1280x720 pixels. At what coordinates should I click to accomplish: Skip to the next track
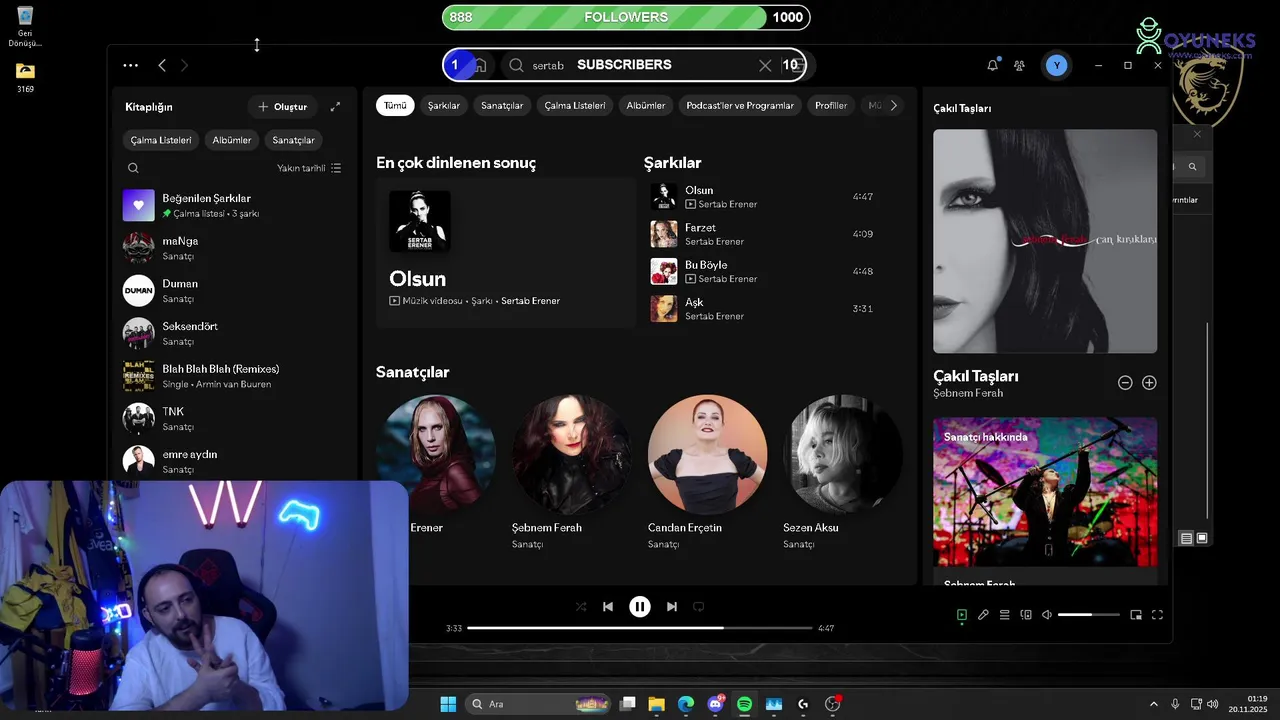[x=672, y=606]
